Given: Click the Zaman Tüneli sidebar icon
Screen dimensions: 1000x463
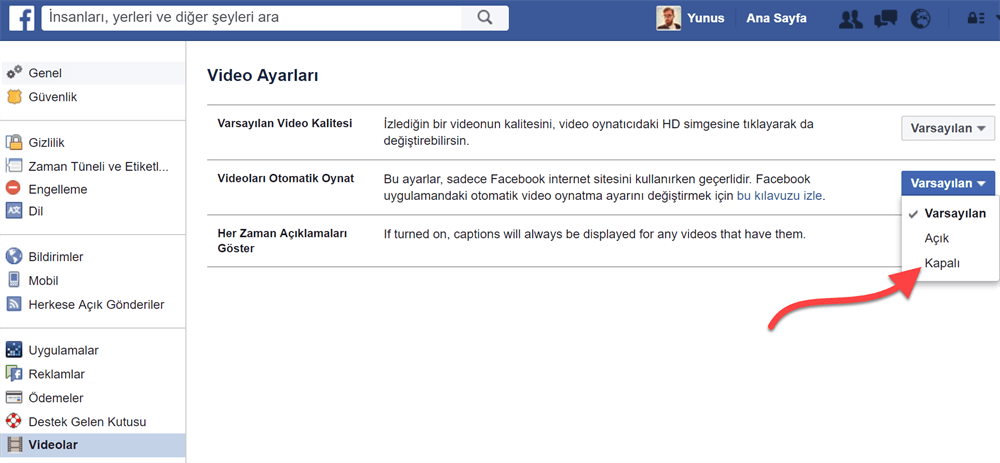Looking at the screenshot, I should 14,166.
